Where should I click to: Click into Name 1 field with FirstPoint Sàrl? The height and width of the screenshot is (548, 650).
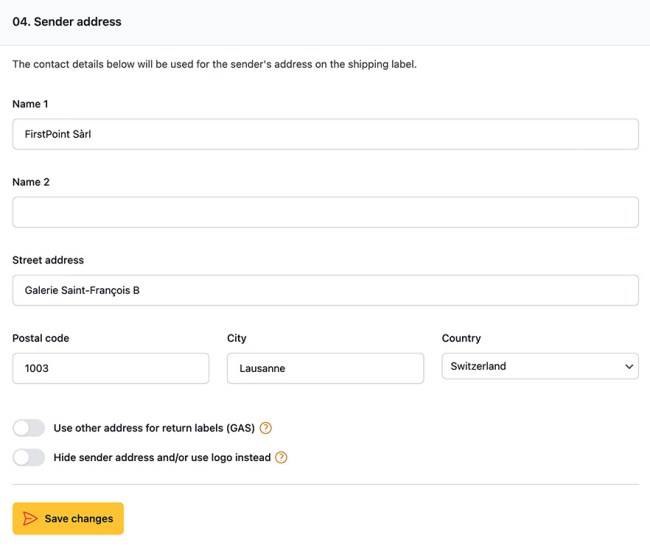(325, 134)
